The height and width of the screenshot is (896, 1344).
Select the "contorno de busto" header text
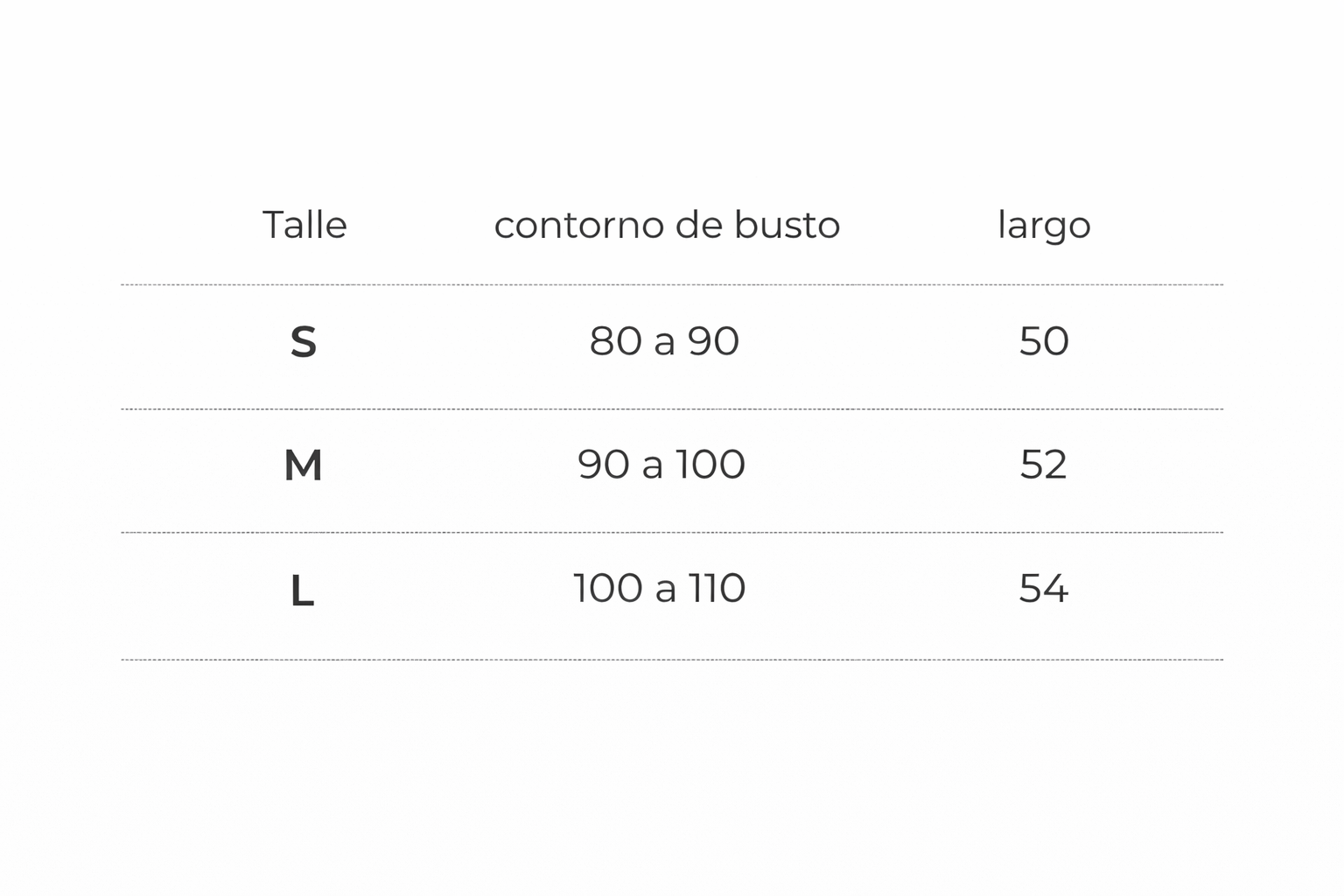tap(667, 225)
